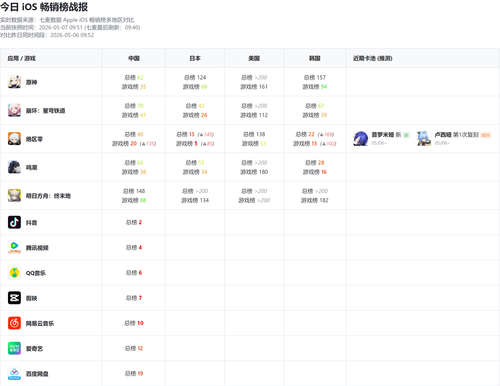500x386 pixels.
Task: Click the 鸣潮 name text
Action: (x=31, y=167)
